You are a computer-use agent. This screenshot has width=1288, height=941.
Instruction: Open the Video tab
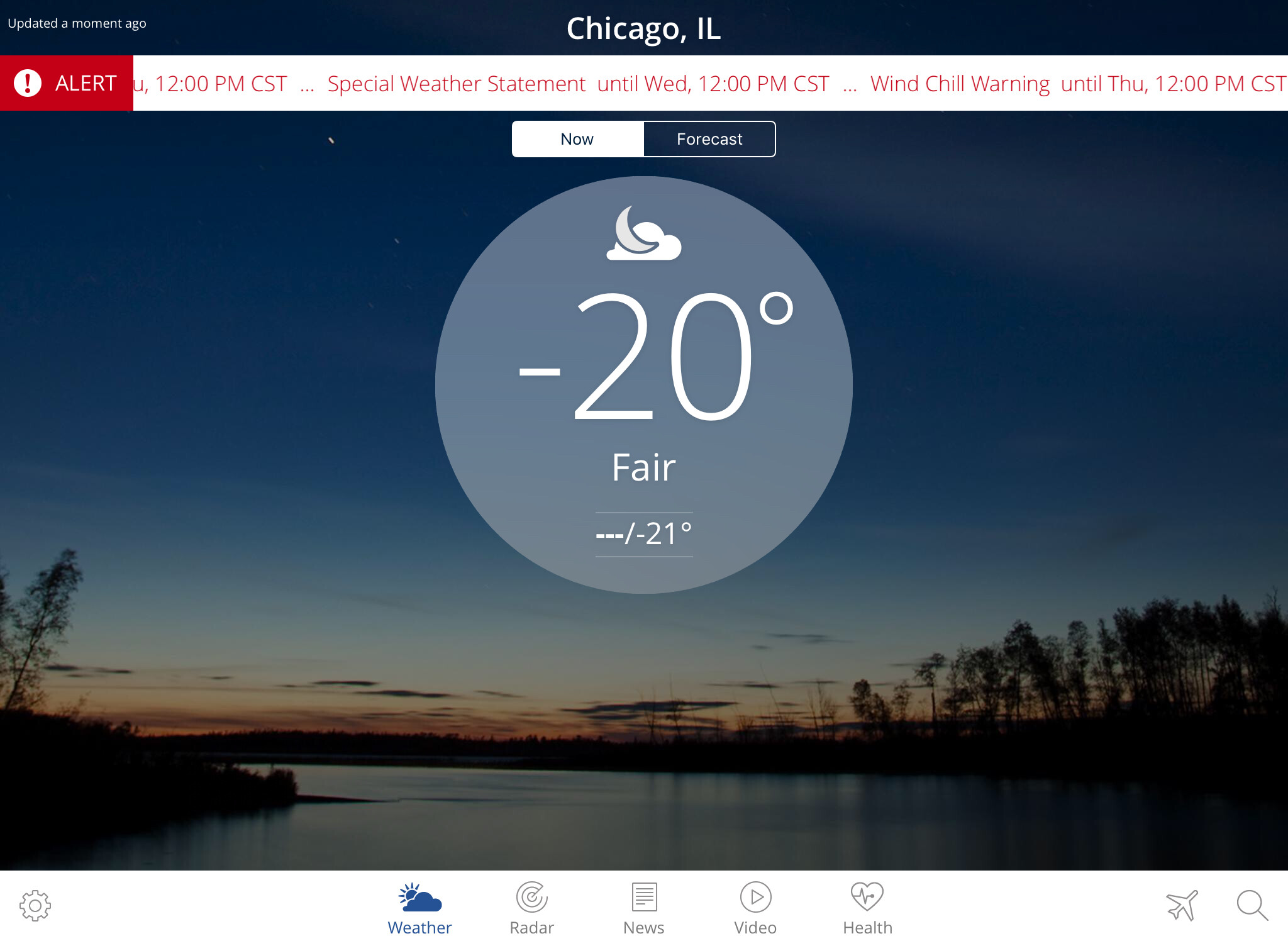point(755,908)
